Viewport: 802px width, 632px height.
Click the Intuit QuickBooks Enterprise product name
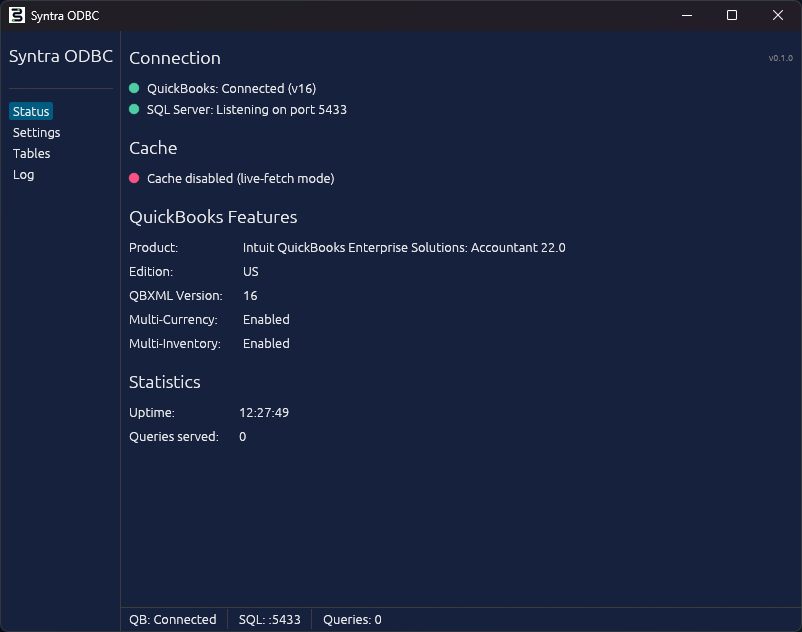[x=403, y=247]
